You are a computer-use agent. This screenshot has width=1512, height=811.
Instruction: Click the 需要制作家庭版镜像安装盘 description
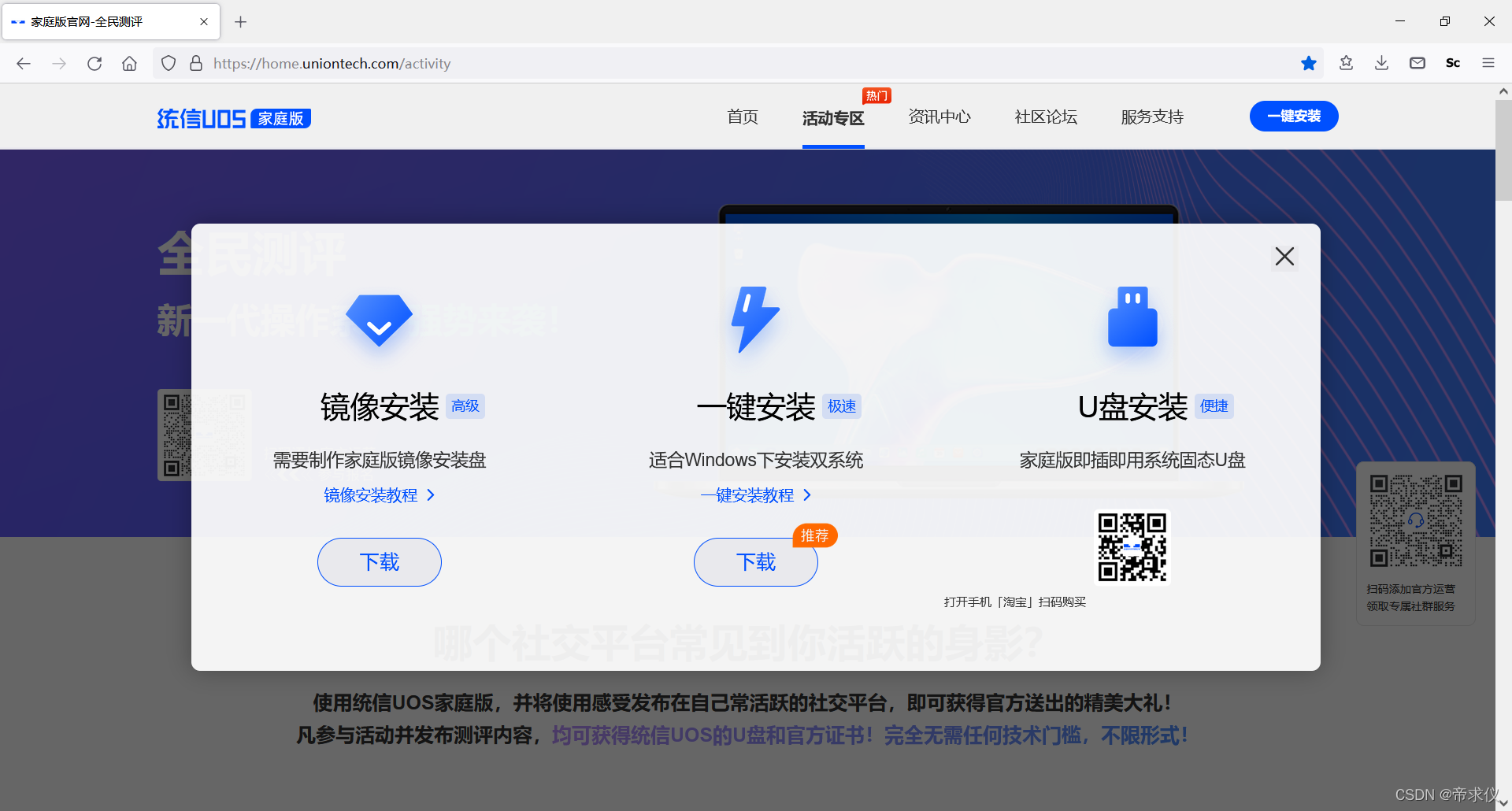380,461
